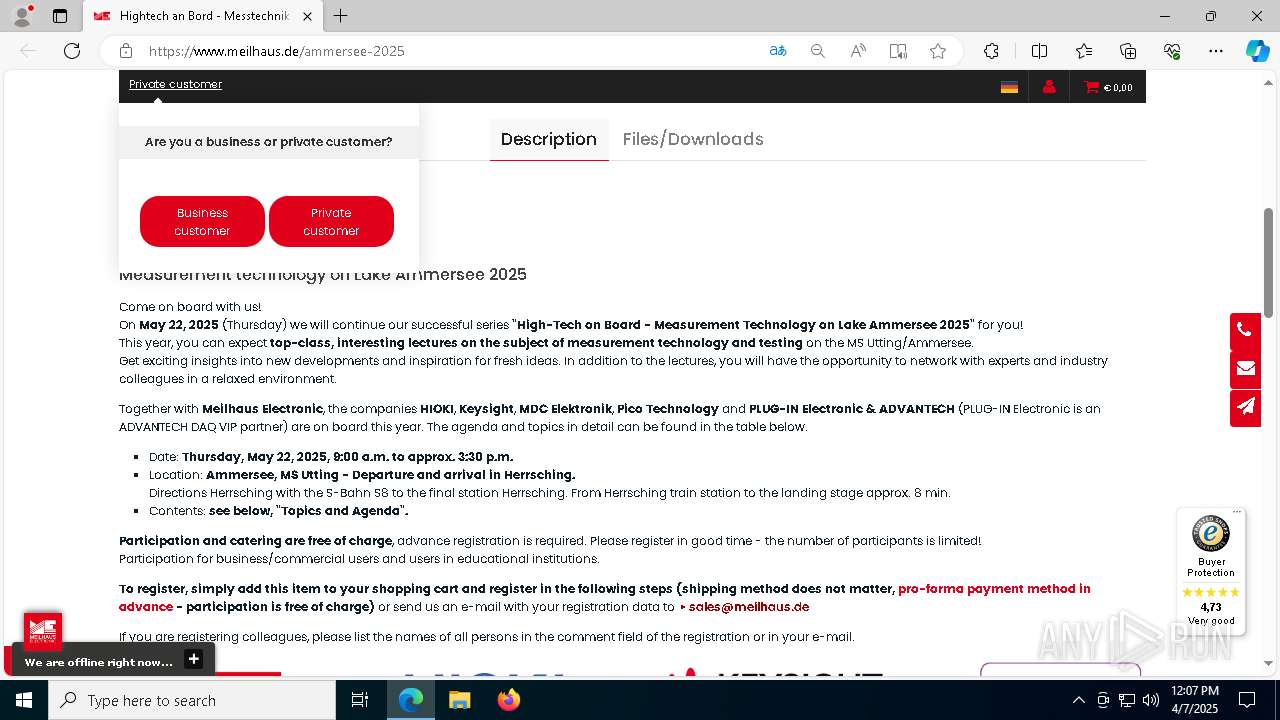This screenshot has width=1280, height=720.
Task: Switch to the Files/Downloads tab
Action: 693,139
